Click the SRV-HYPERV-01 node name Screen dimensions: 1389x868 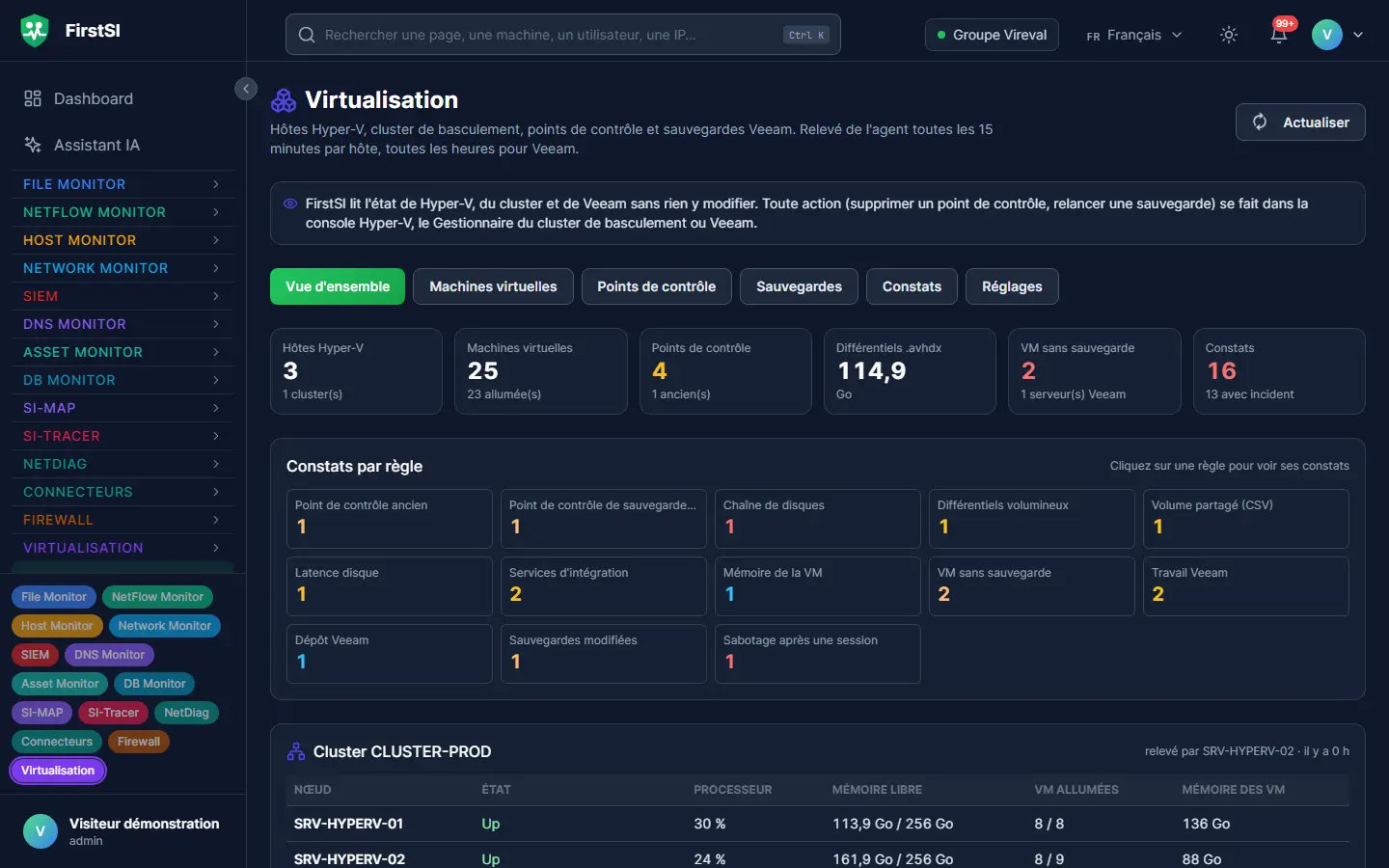[348, 824]
